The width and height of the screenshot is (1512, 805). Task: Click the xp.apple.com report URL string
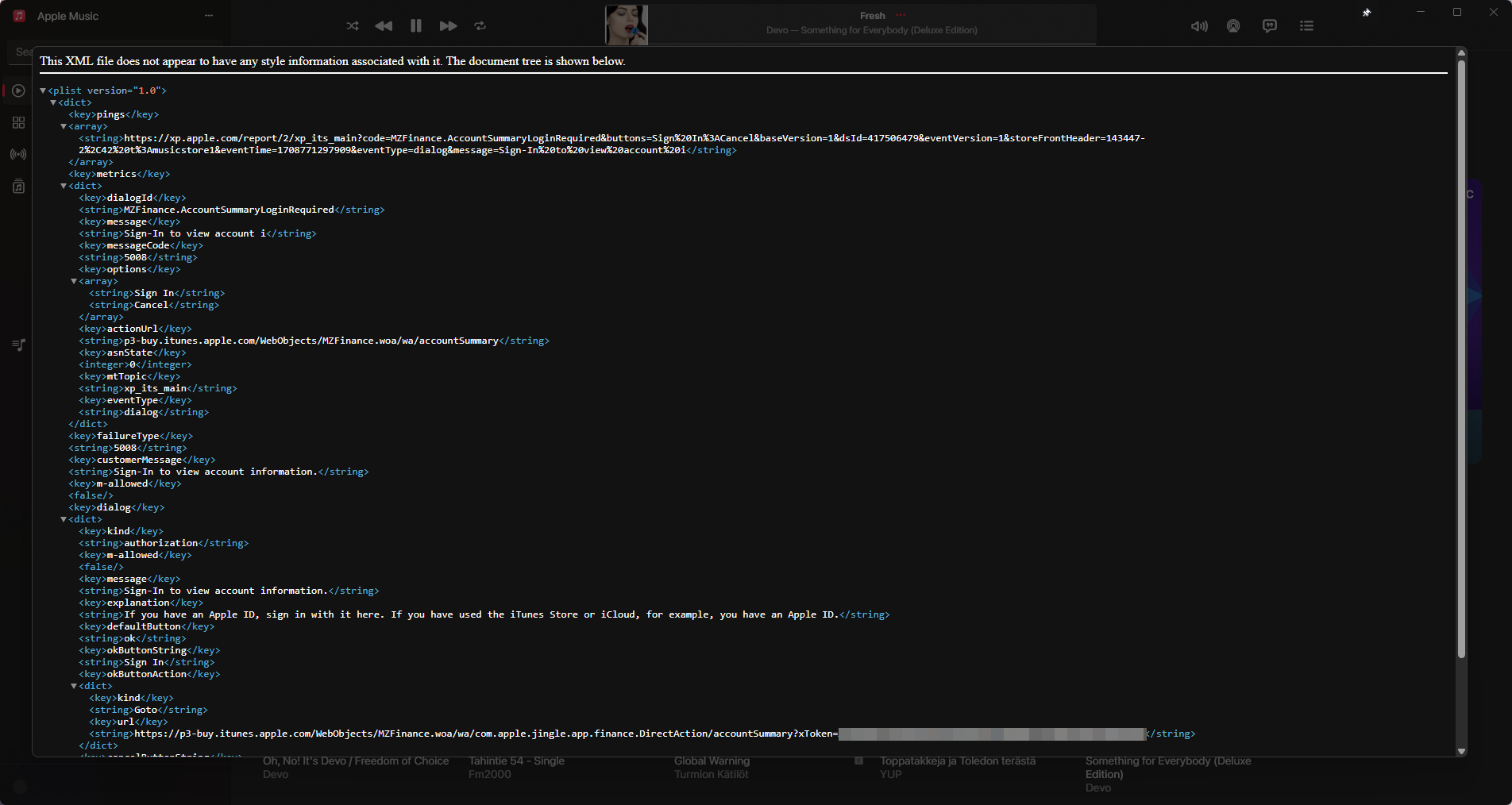pyautogui.click(x=611, y=144)
